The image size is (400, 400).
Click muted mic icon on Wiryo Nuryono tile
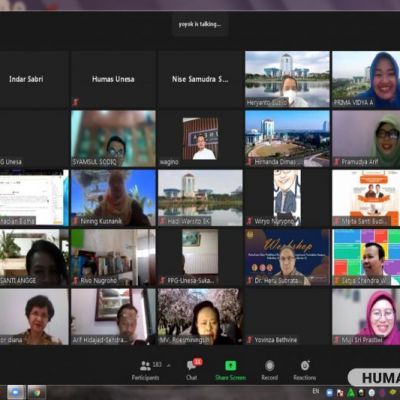point(249,221)
